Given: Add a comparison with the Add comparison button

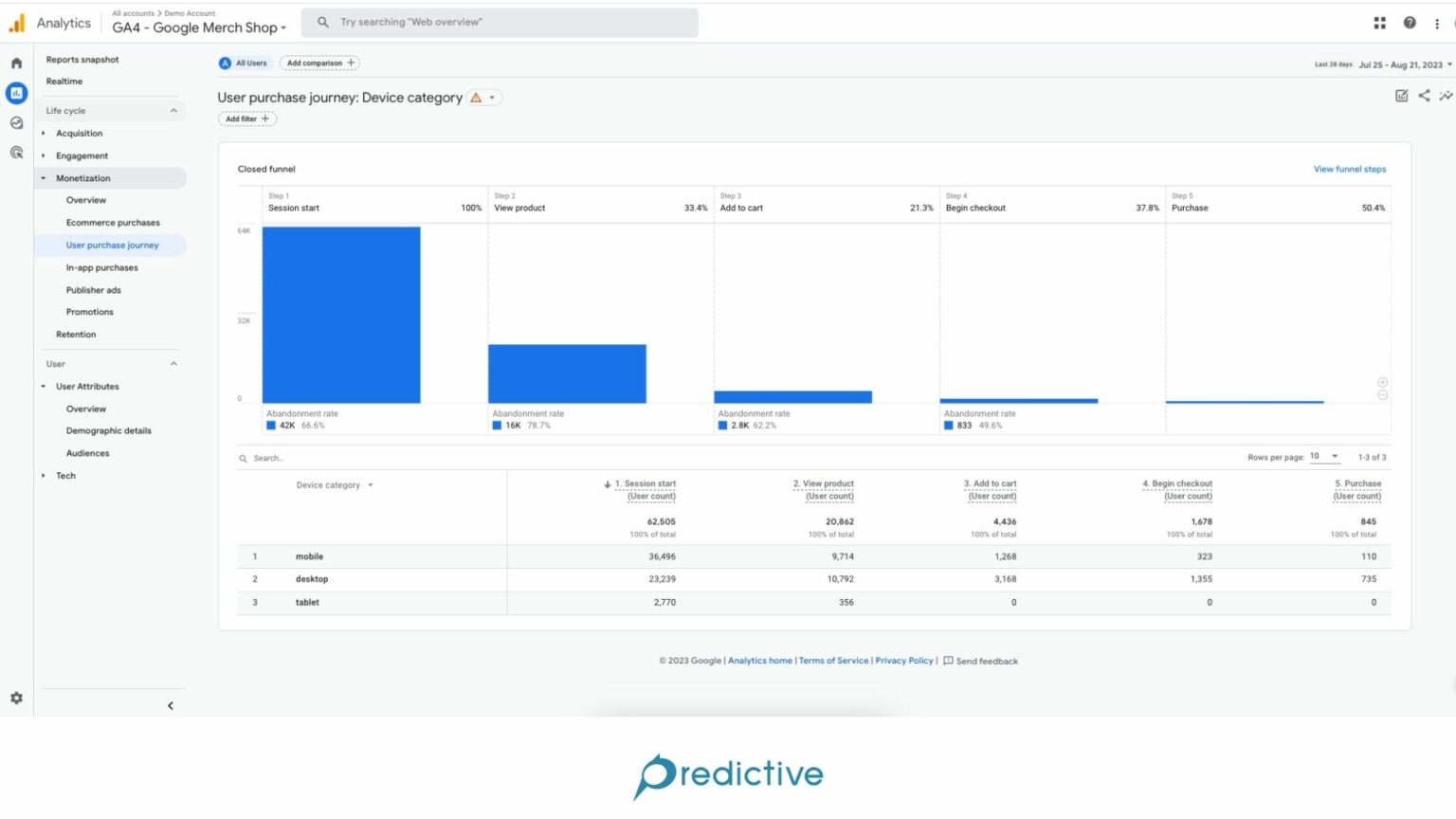Looking at the screenshot, I should pyautogui.click(x=318, y=63).
